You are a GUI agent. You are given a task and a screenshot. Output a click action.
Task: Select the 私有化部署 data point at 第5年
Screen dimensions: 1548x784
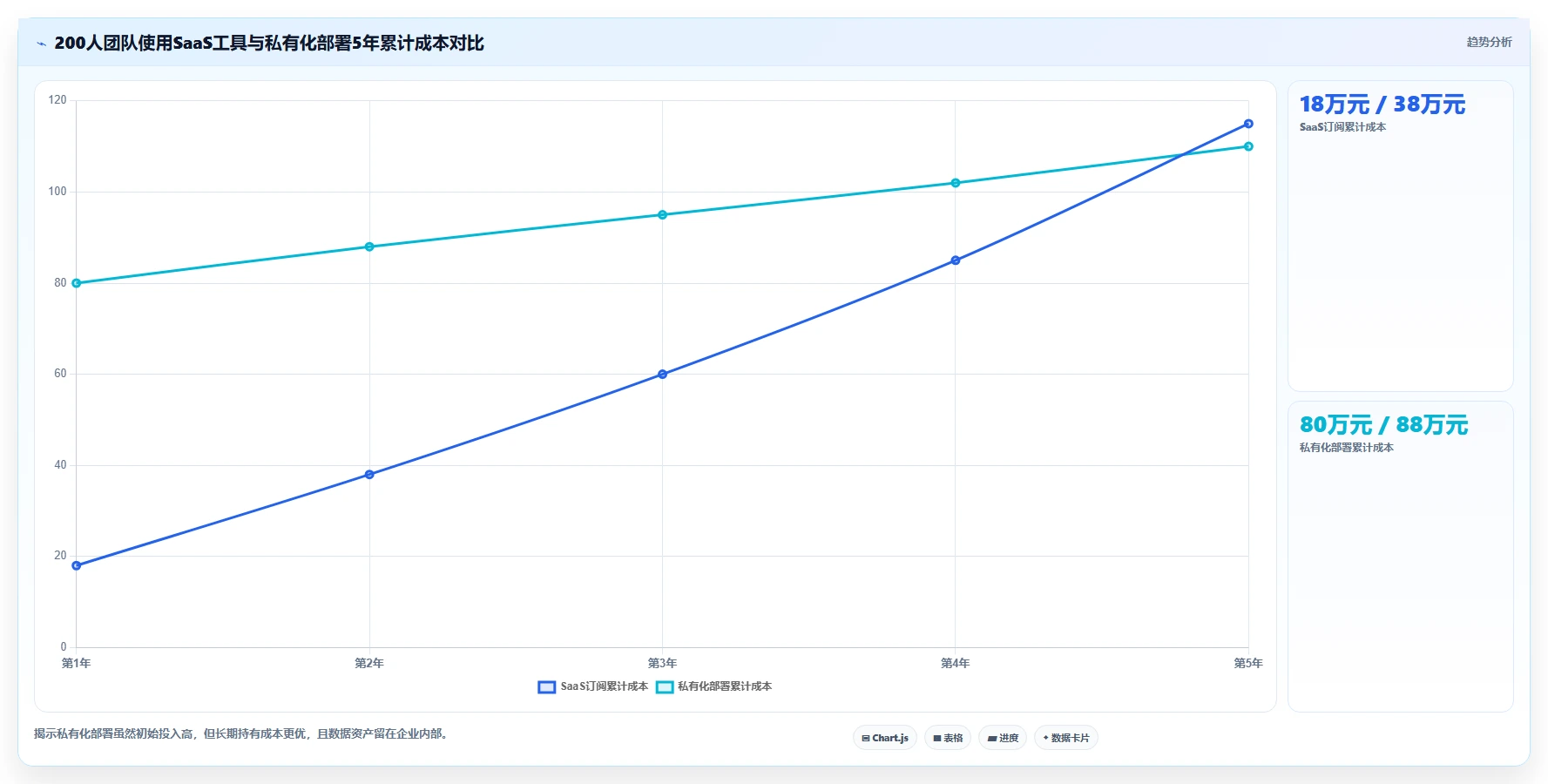(x=1248, y=146)
